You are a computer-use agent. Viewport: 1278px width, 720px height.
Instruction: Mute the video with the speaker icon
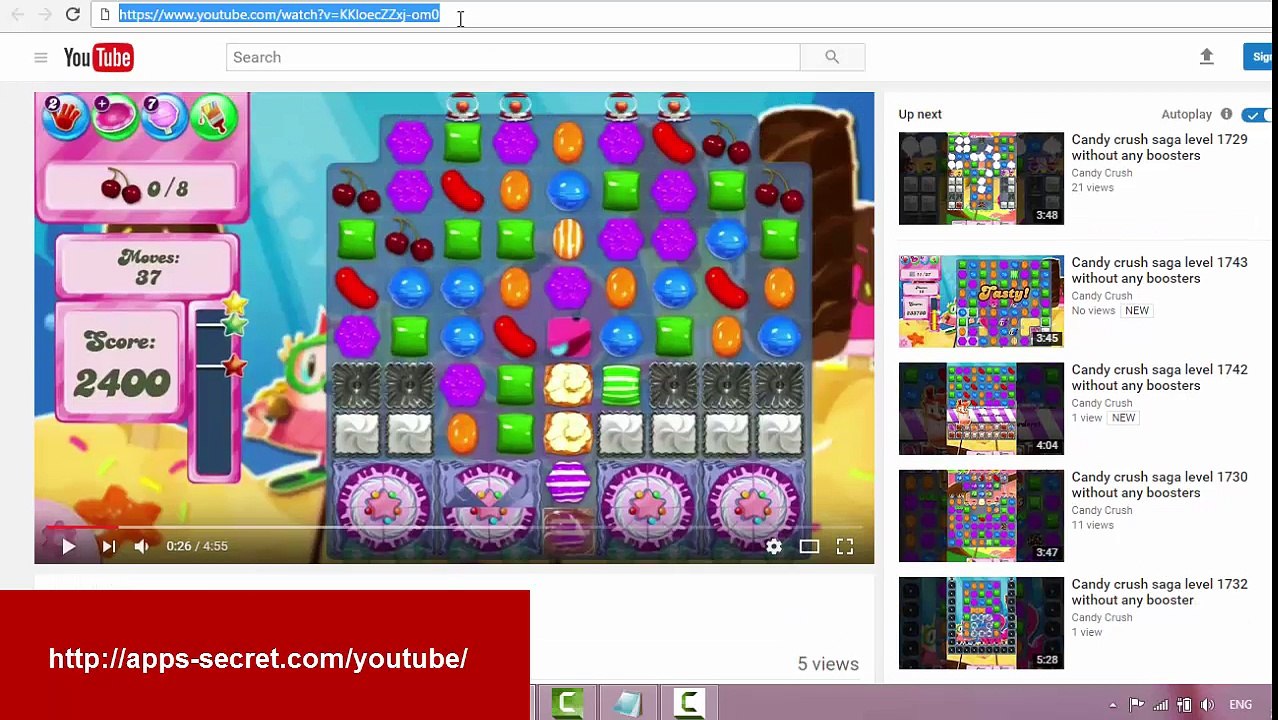pyautogui.click(x=141, y=546)
